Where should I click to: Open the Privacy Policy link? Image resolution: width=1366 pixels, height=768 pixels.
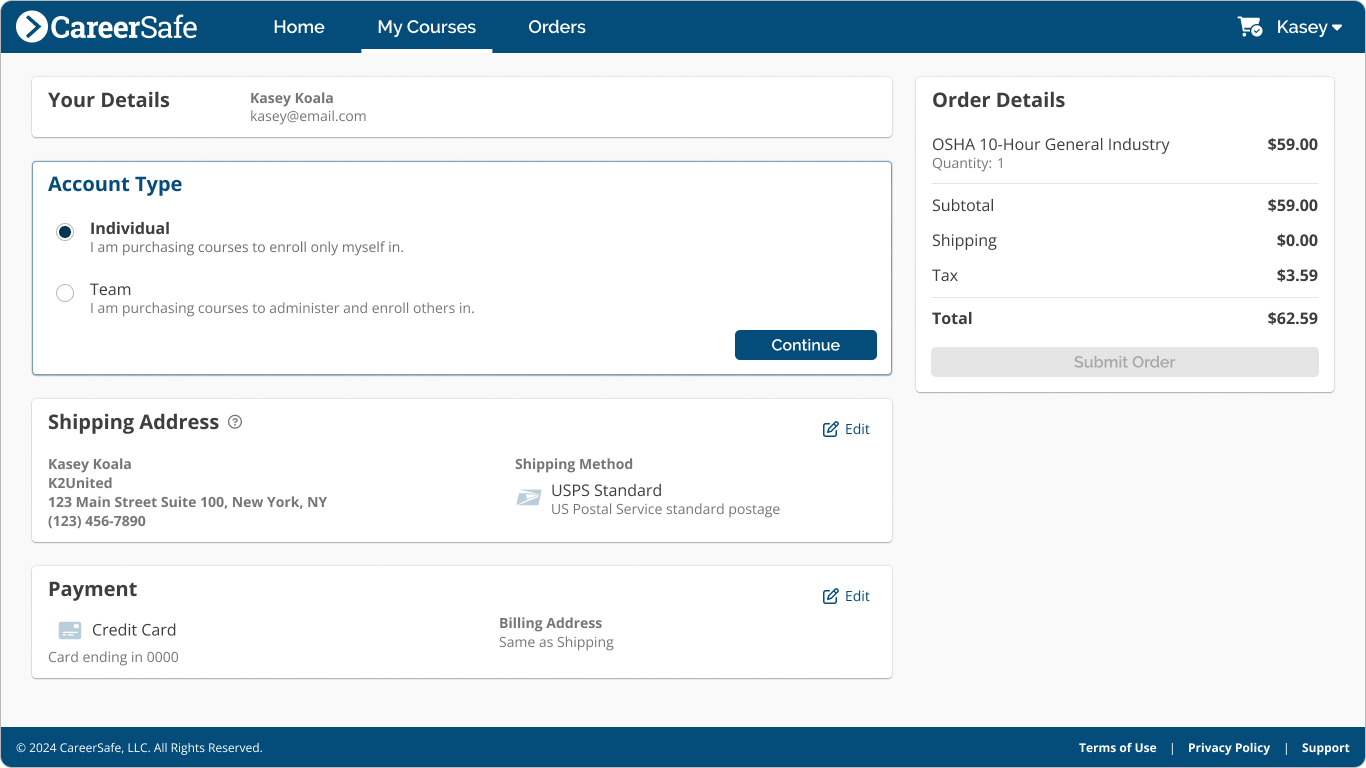[1229, 747]
